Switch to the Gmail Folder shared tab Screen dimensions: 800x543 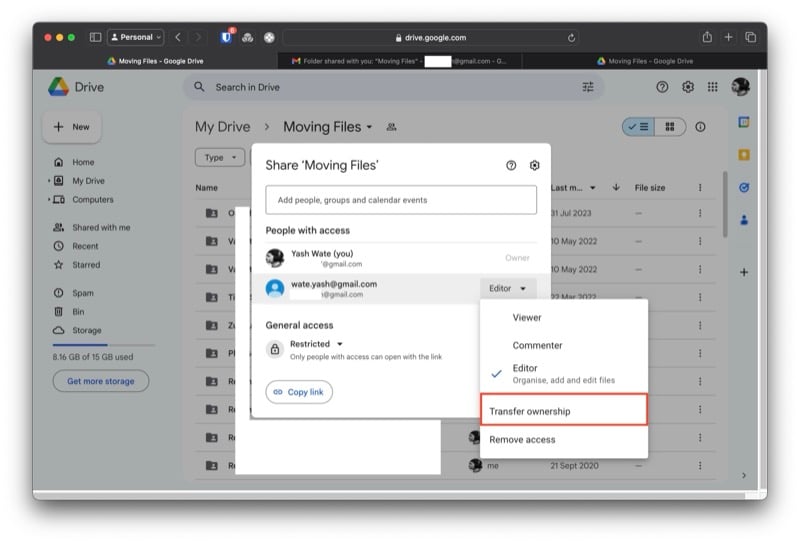[399, 61]
